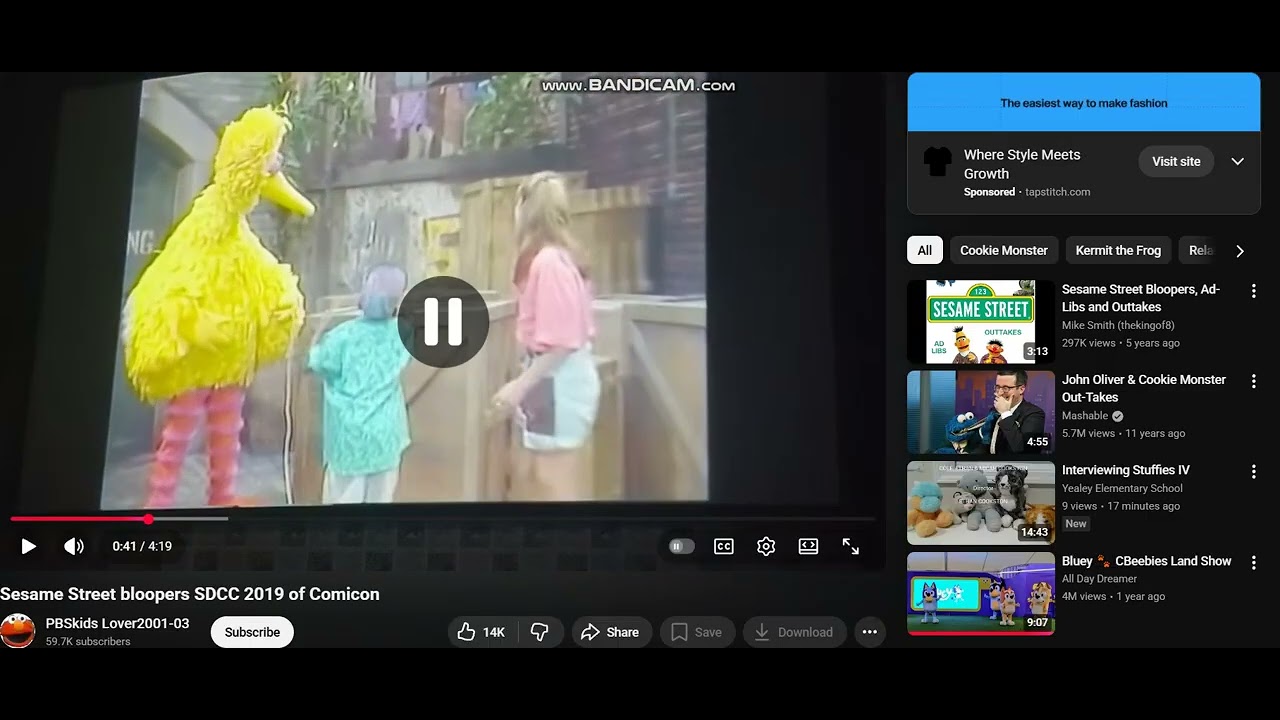Click the Sesame Street bloopers video title

pos(190,594)
